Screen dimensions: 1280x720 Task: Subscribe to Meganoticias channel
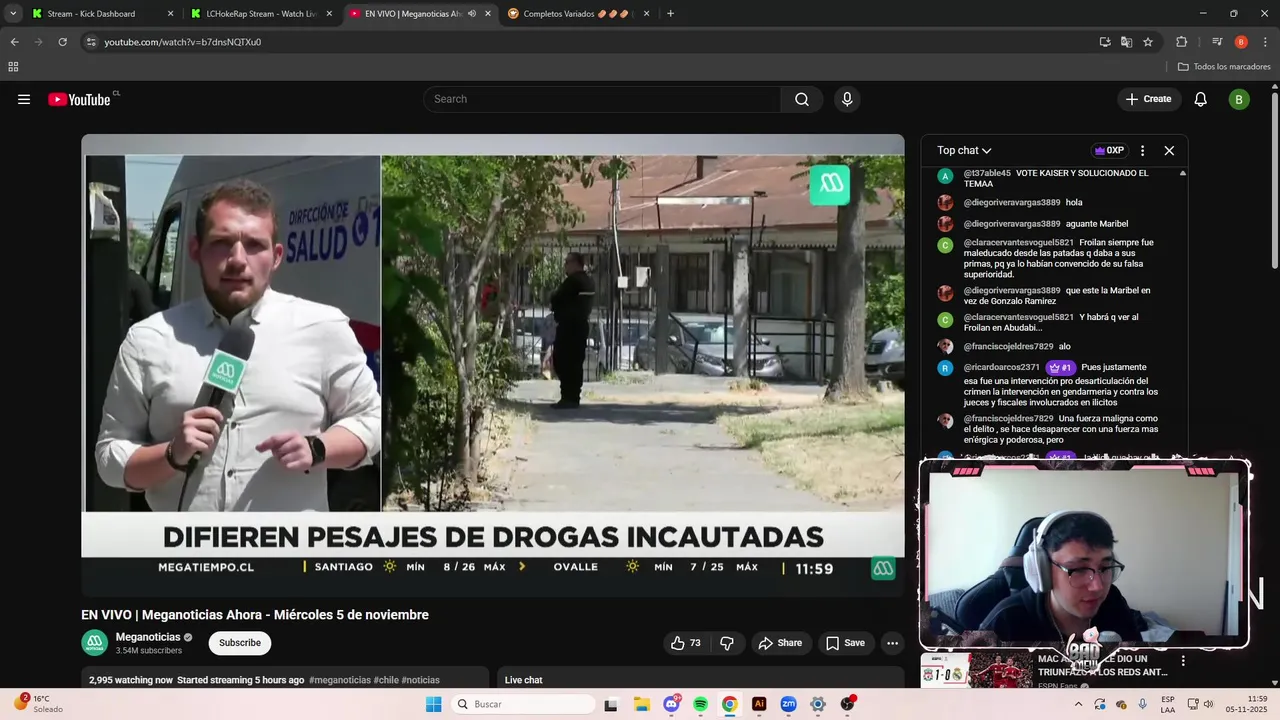coord(240,643)
